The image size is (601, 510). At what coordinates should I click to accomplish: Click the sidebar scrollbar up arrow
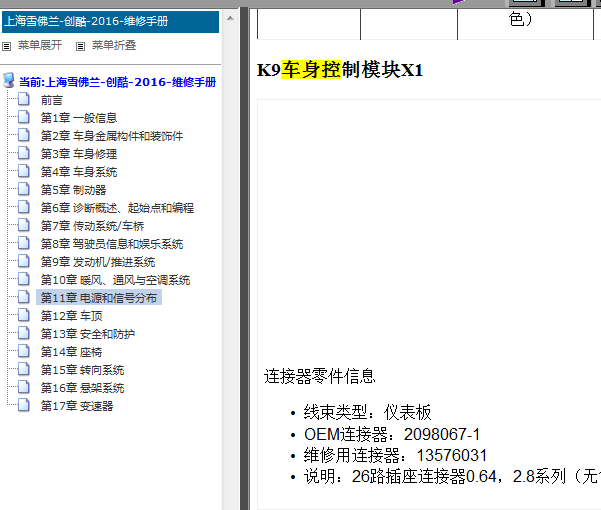tap(230, 18)
